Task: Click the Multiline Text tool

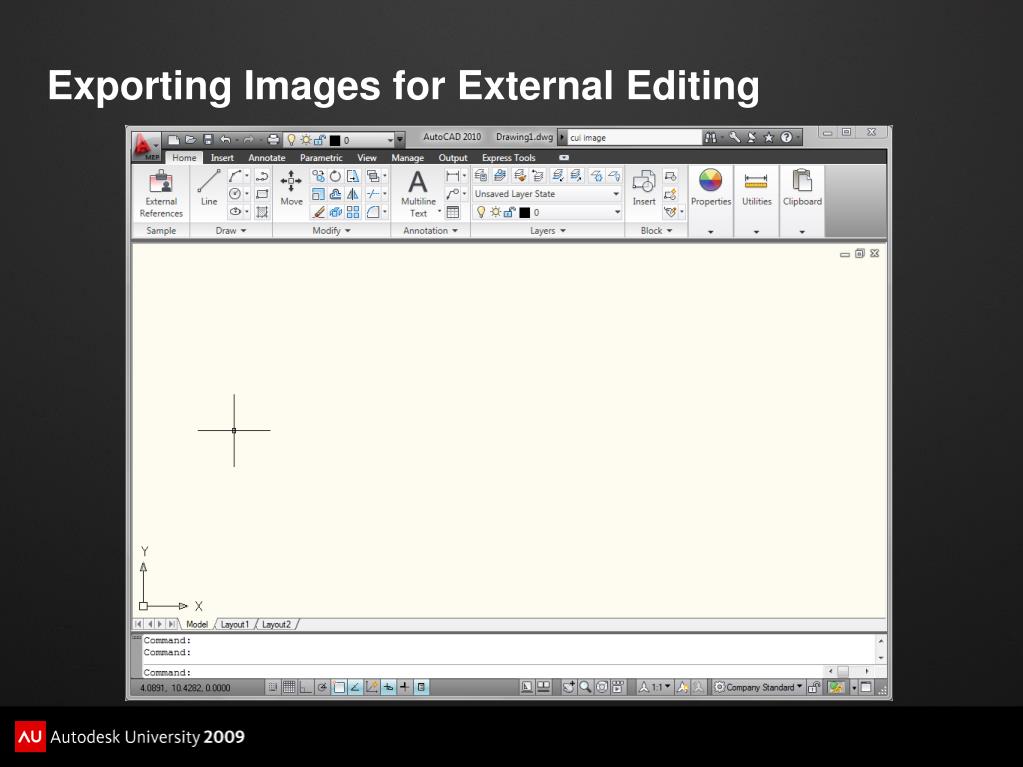Action: (418, 192)
